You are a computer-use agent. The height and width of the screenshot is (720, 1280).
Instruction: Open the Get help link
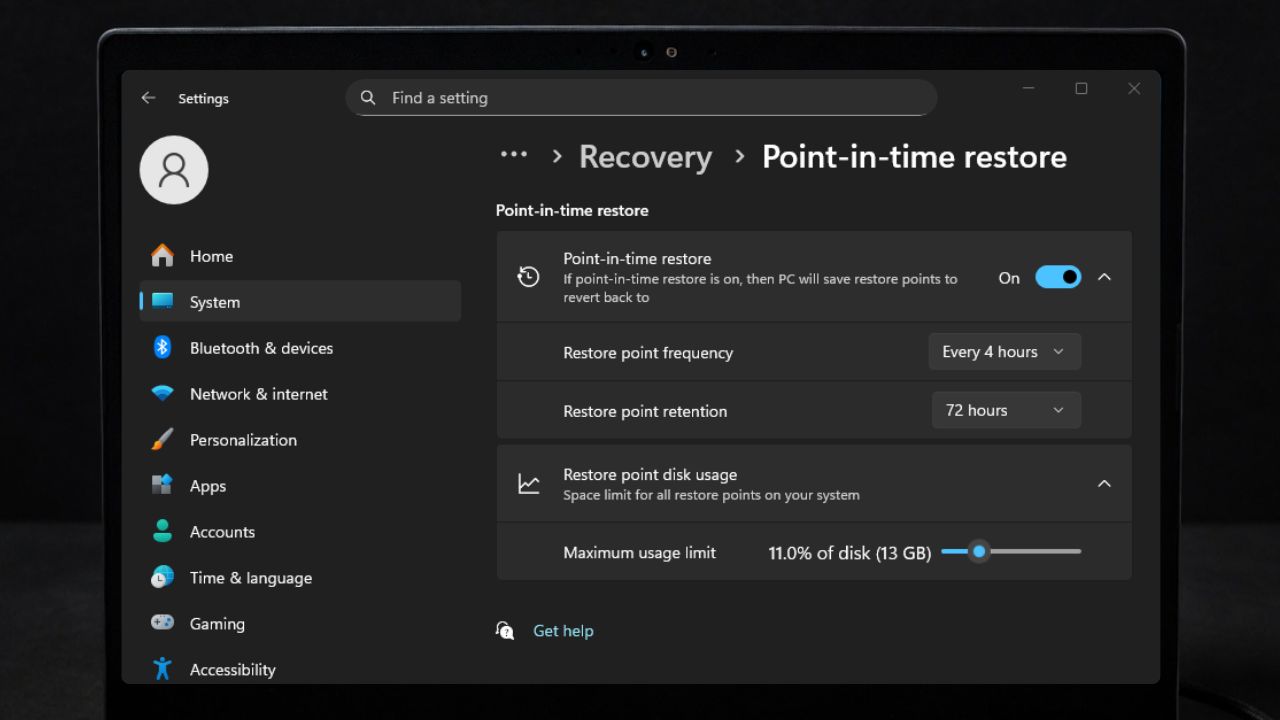coord(563,630)
